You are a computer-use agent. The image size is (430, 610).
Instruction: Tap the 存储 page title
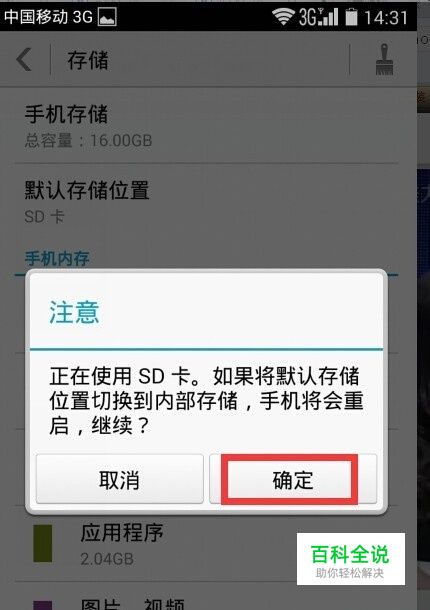[x=88, y=60]
